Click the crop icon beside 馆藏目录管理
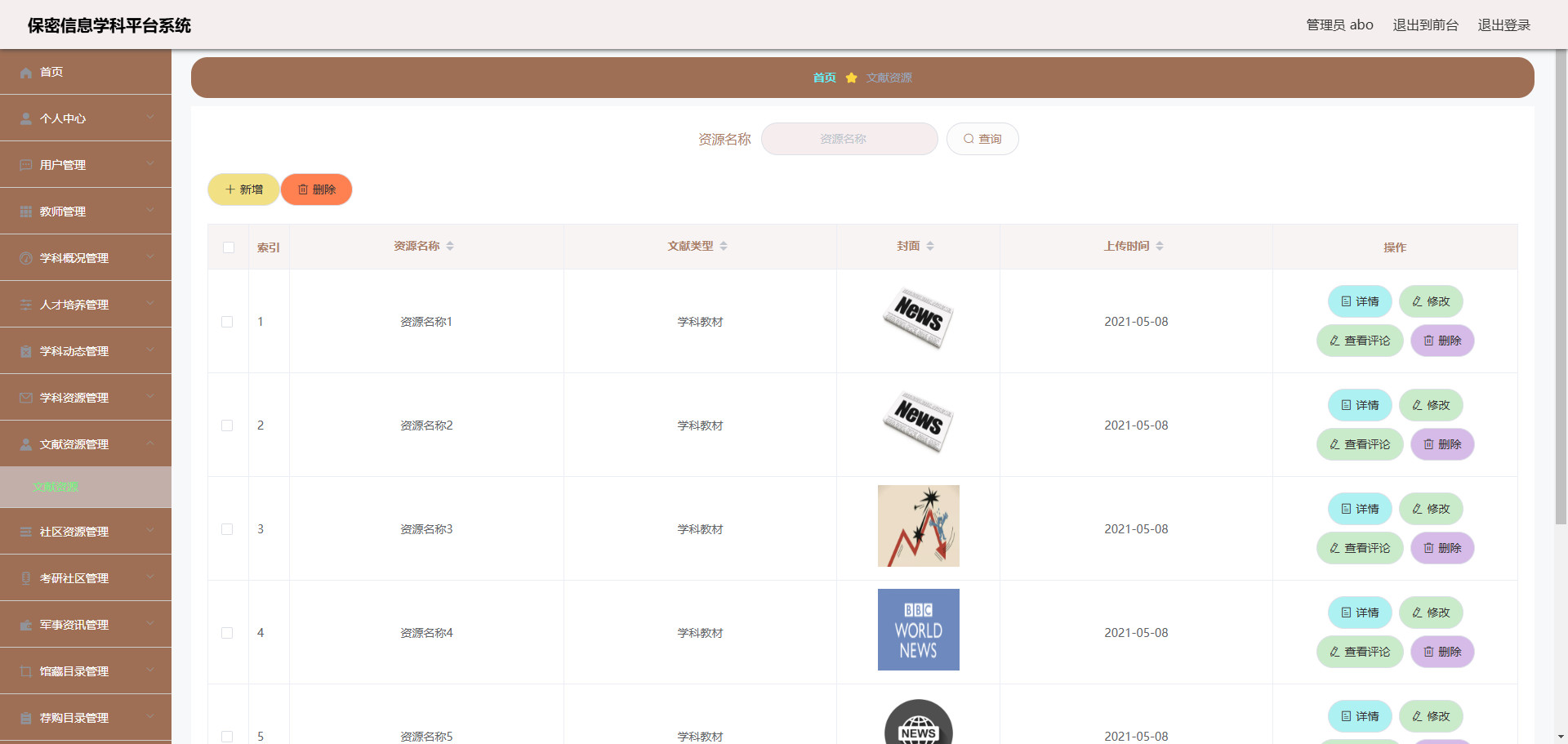Viewport: 1568px width, 744px height. (x=26, y=672)
